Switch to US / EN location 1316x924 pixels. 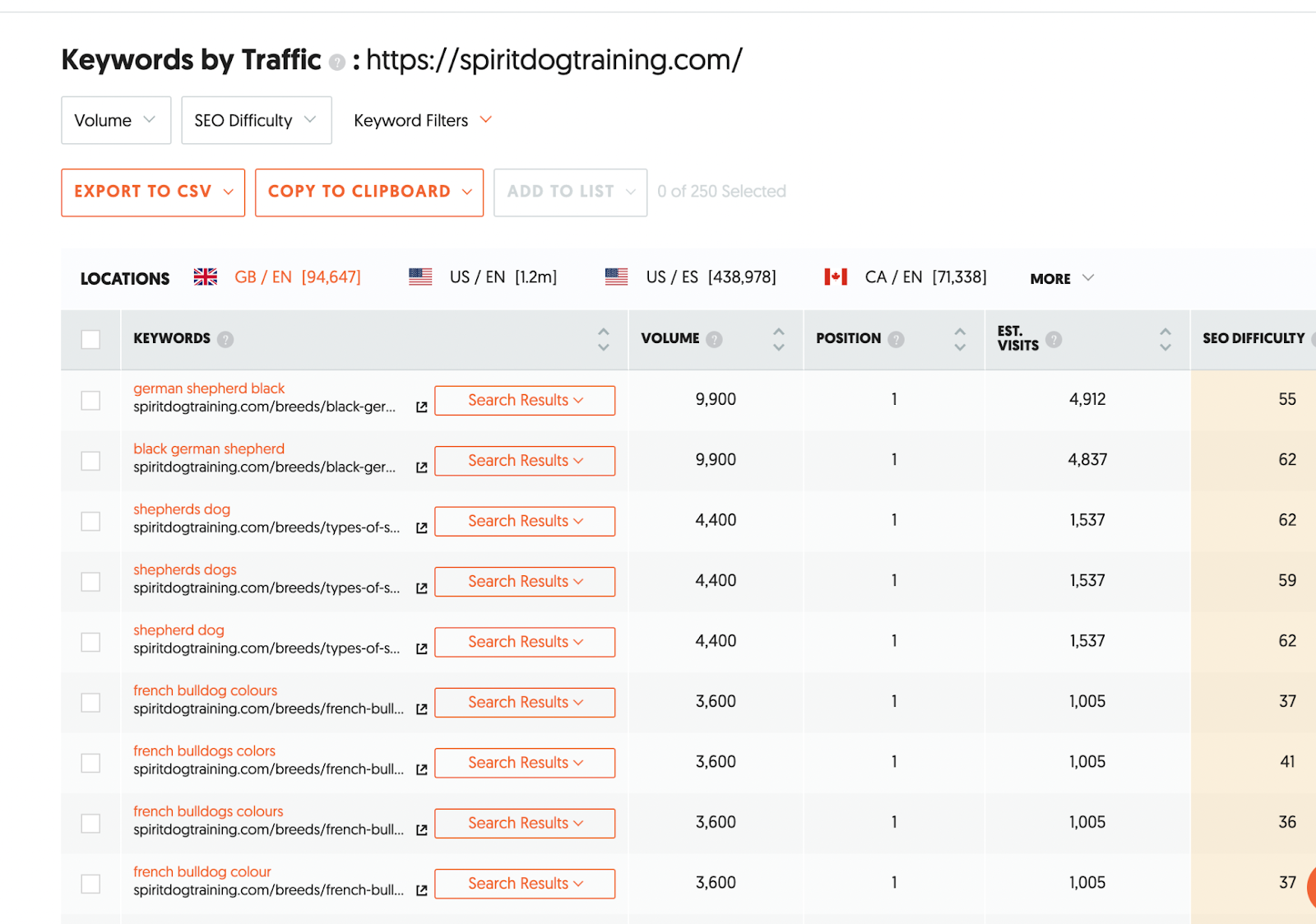pyautogui.click(x=503, y=277)
